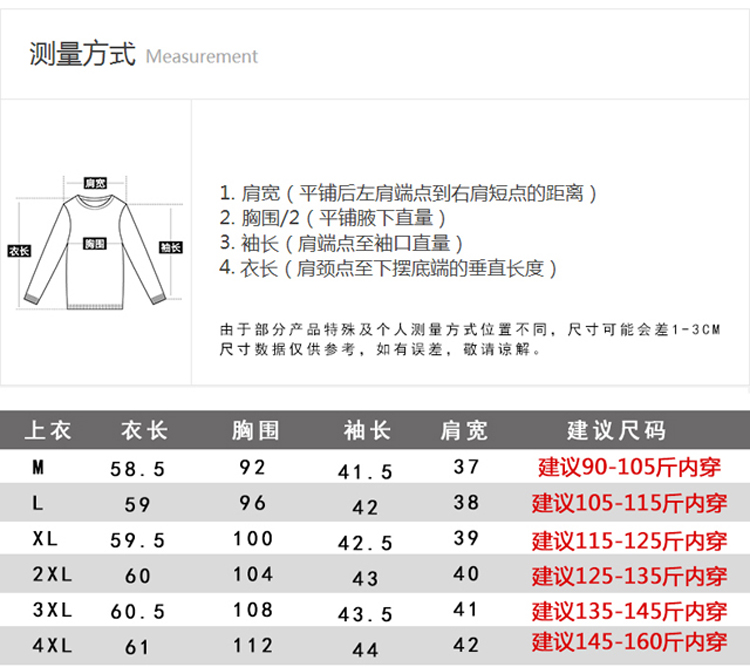The height and width of the screenshot is (667, 750).
Task: Click the 胸围 label on the sweater chest
Action: pos(95,243)
